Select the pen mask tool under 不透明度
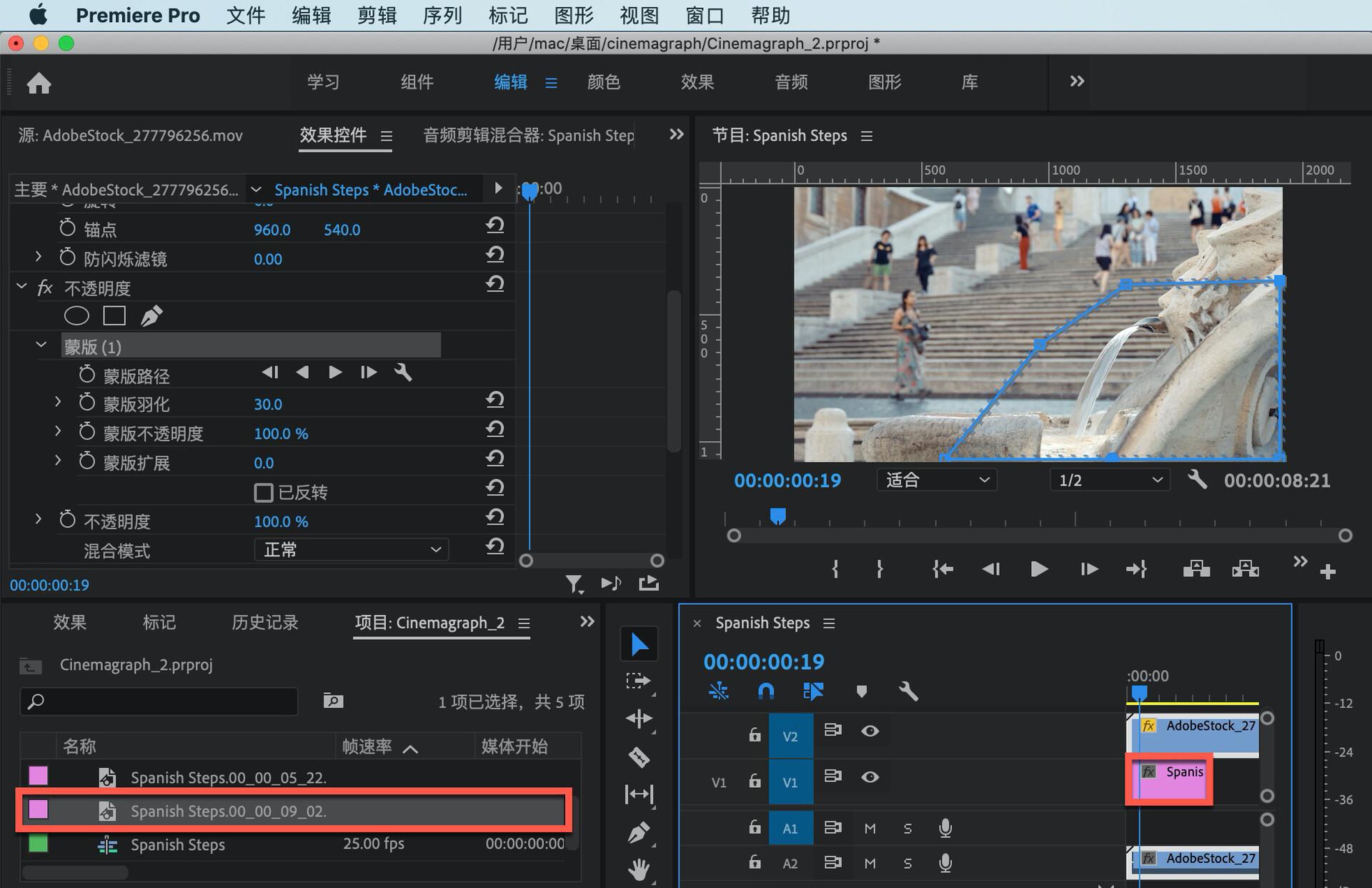The height and width of the screenshot is (888, 1372). pos(151,316)
